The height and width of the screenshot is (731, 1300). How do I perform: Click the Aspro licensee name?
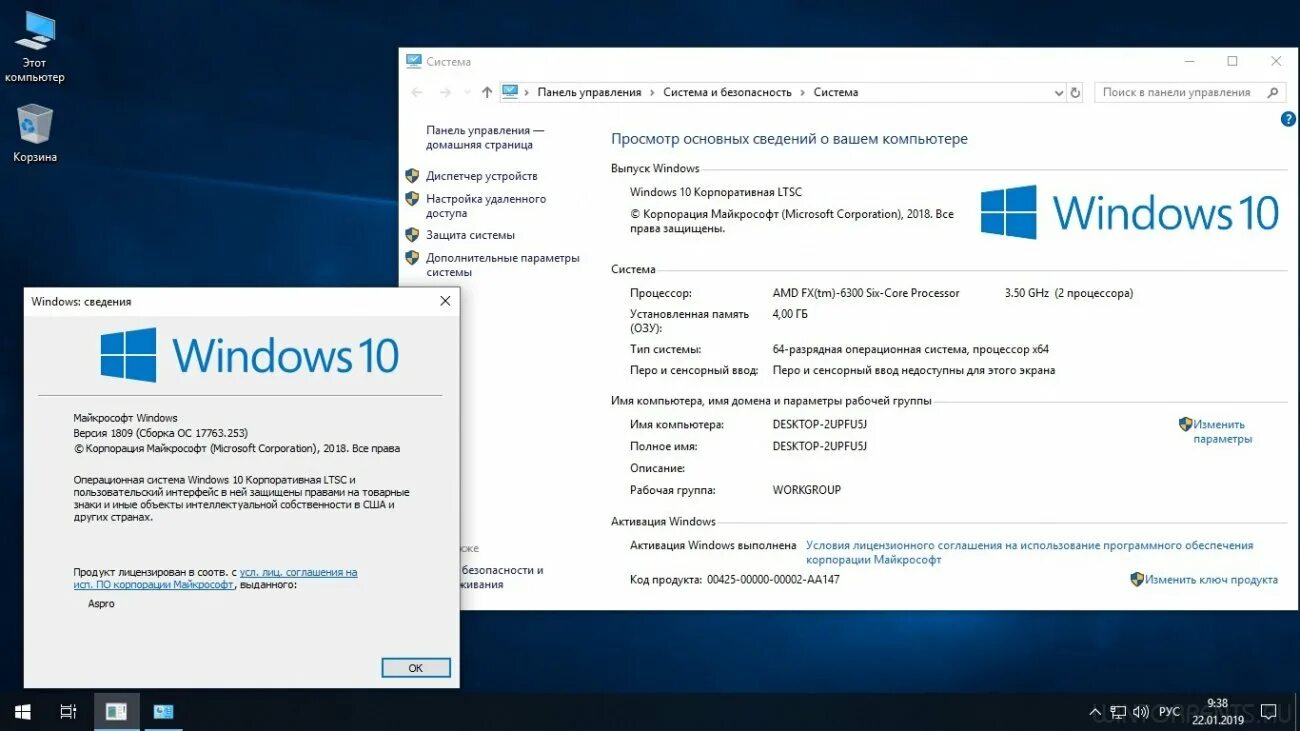coord(101,604)
